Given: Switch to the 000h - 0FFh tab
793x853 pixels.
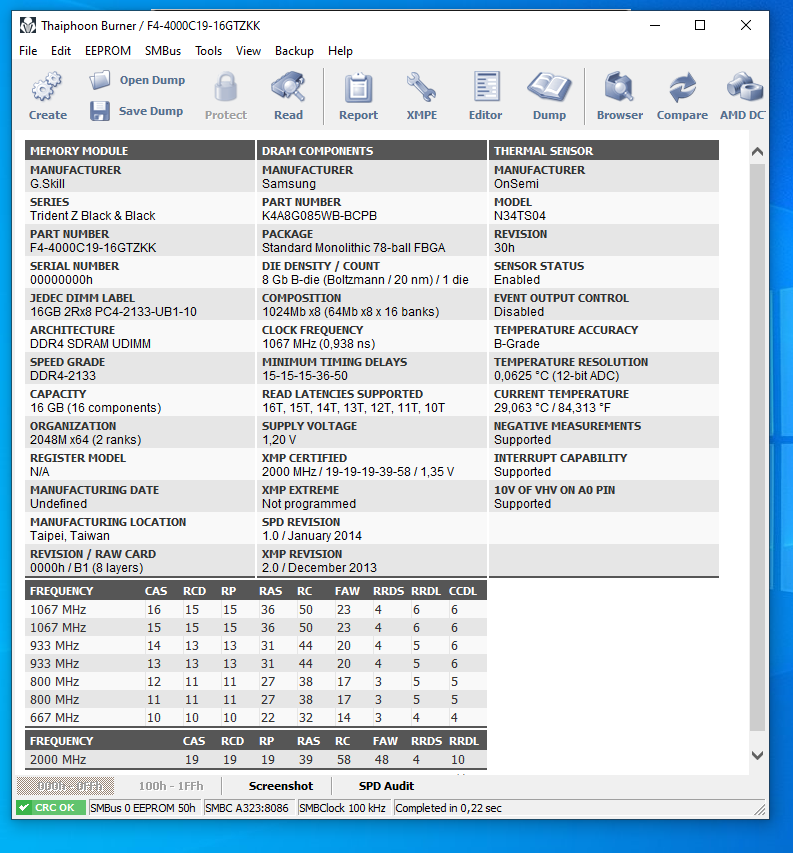Looking at the screenshot, I should click(65, 786).
